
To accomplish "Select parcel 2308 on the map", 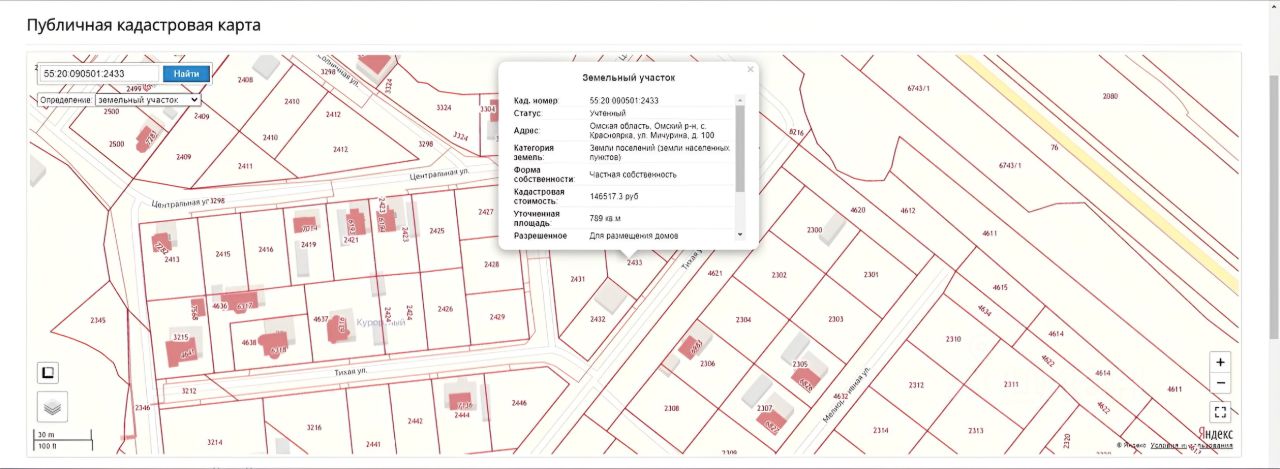I will pyautogui.click(x=671, y=408).
